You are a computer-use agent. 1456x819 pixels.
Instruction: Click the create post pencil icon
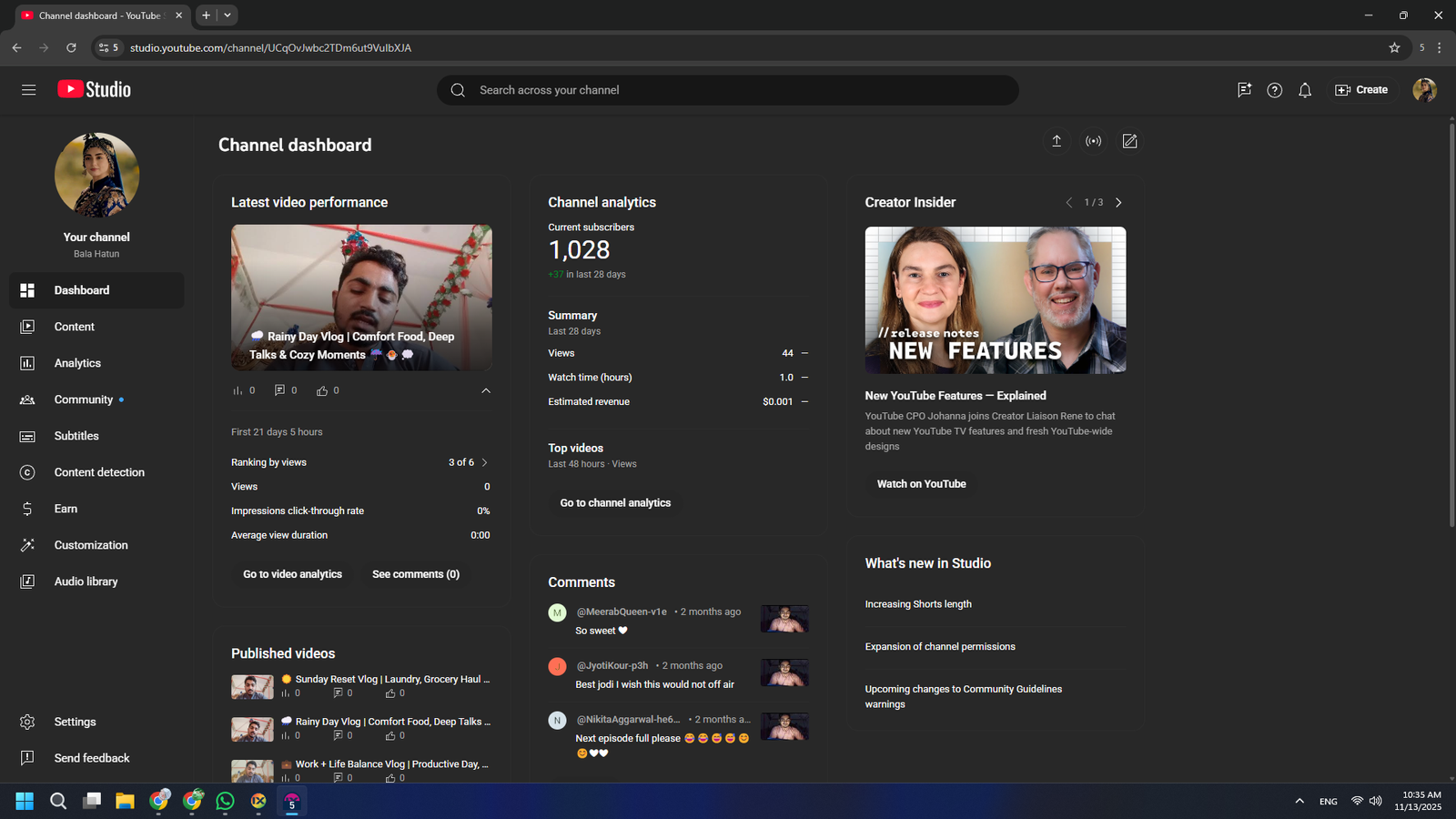click(1129, 141)
